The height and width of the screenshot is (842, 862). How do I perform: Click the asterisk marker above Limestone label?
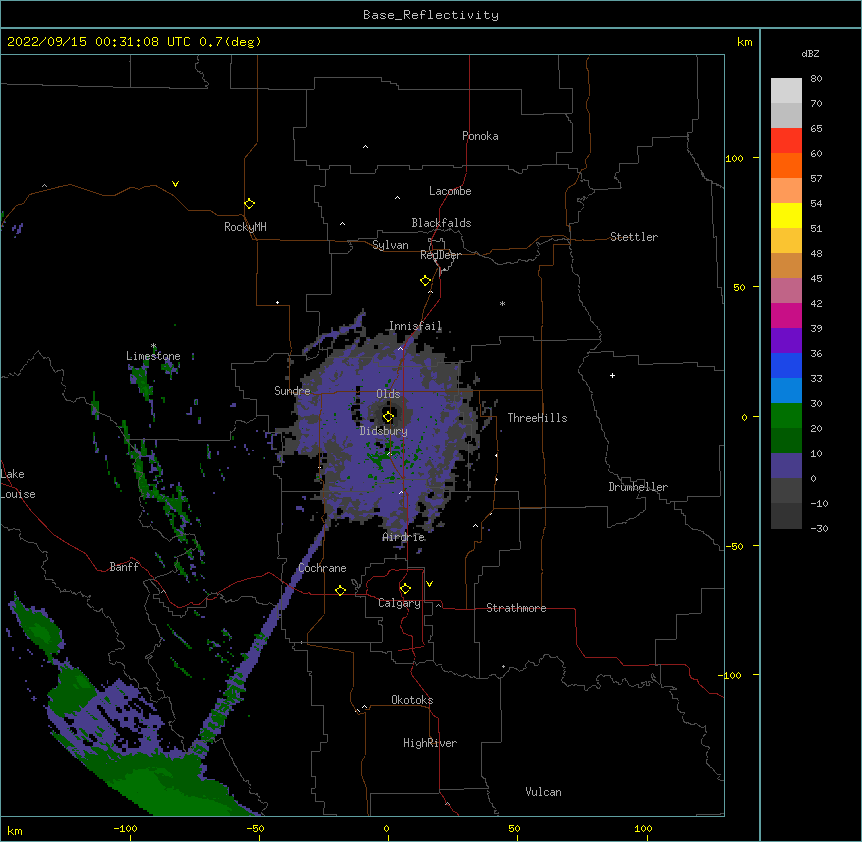coord(153,346)
